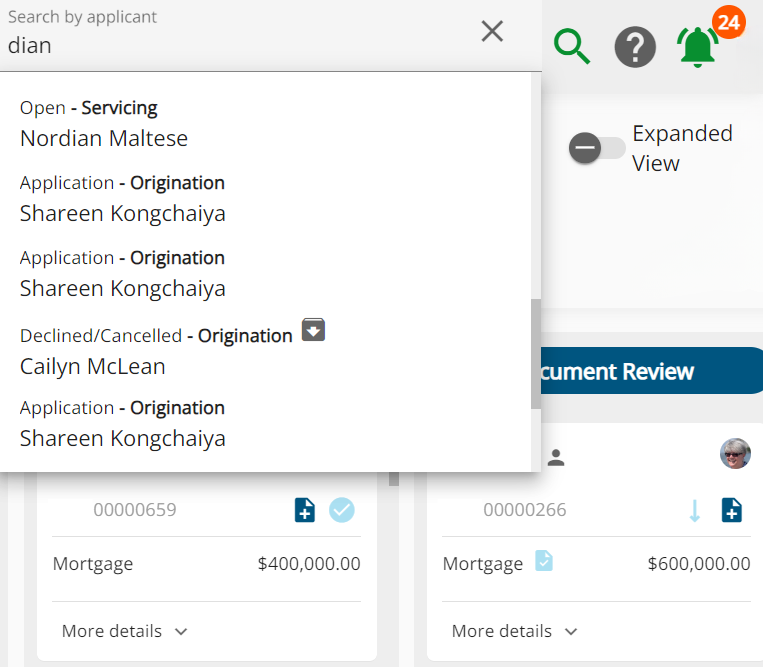Click the blue checkmark icon on application 00000659

342,510
